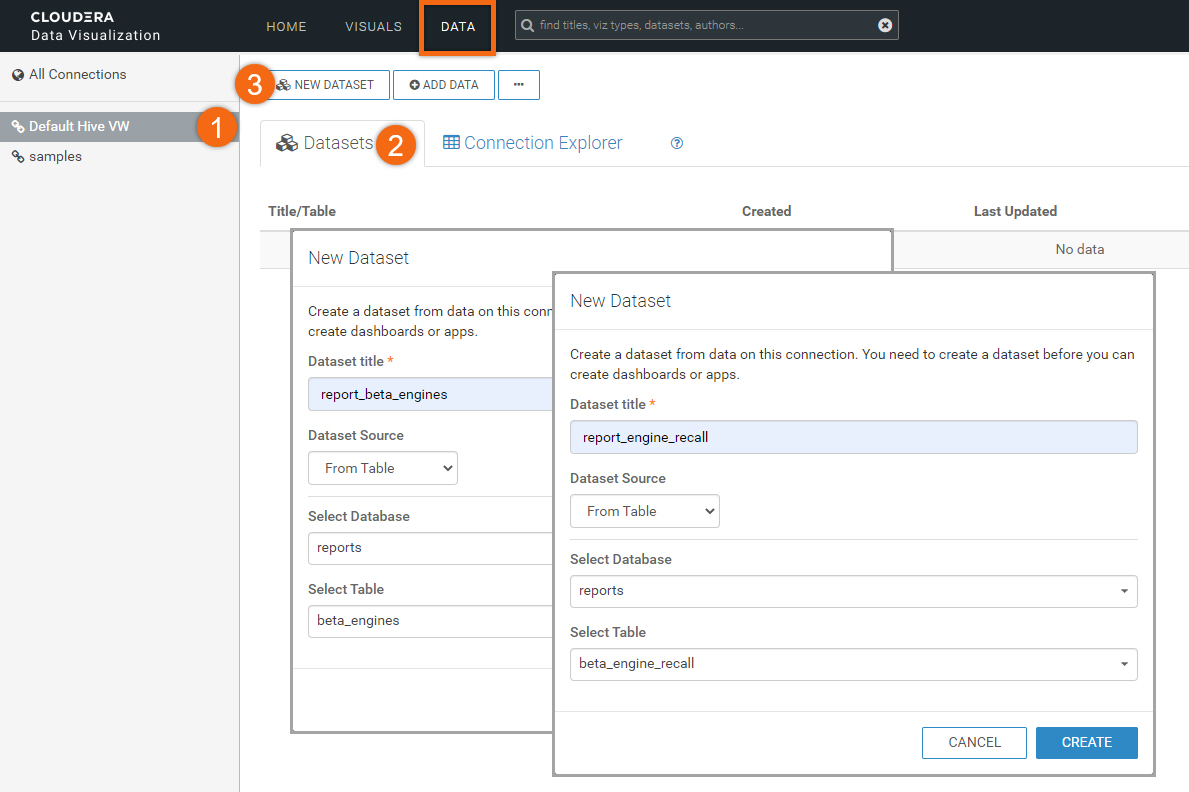Viewport: 1189px width, 792px height.
Task: Select the samples connection
Action: 55,156
